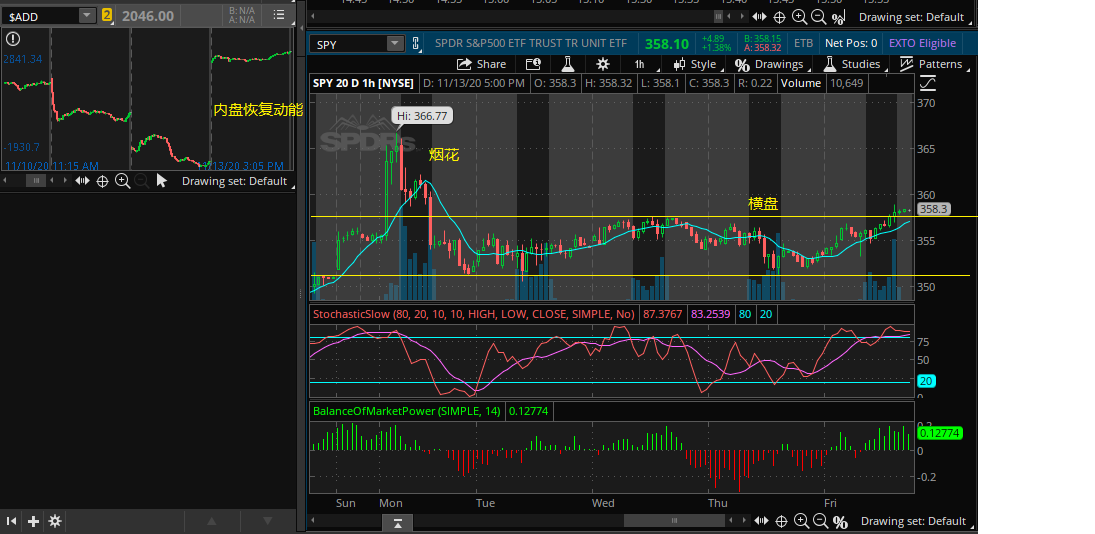Expand the $ADD symbol dropdown arrow
This screenshot has height=534, width=1095.
coord(87,15)
